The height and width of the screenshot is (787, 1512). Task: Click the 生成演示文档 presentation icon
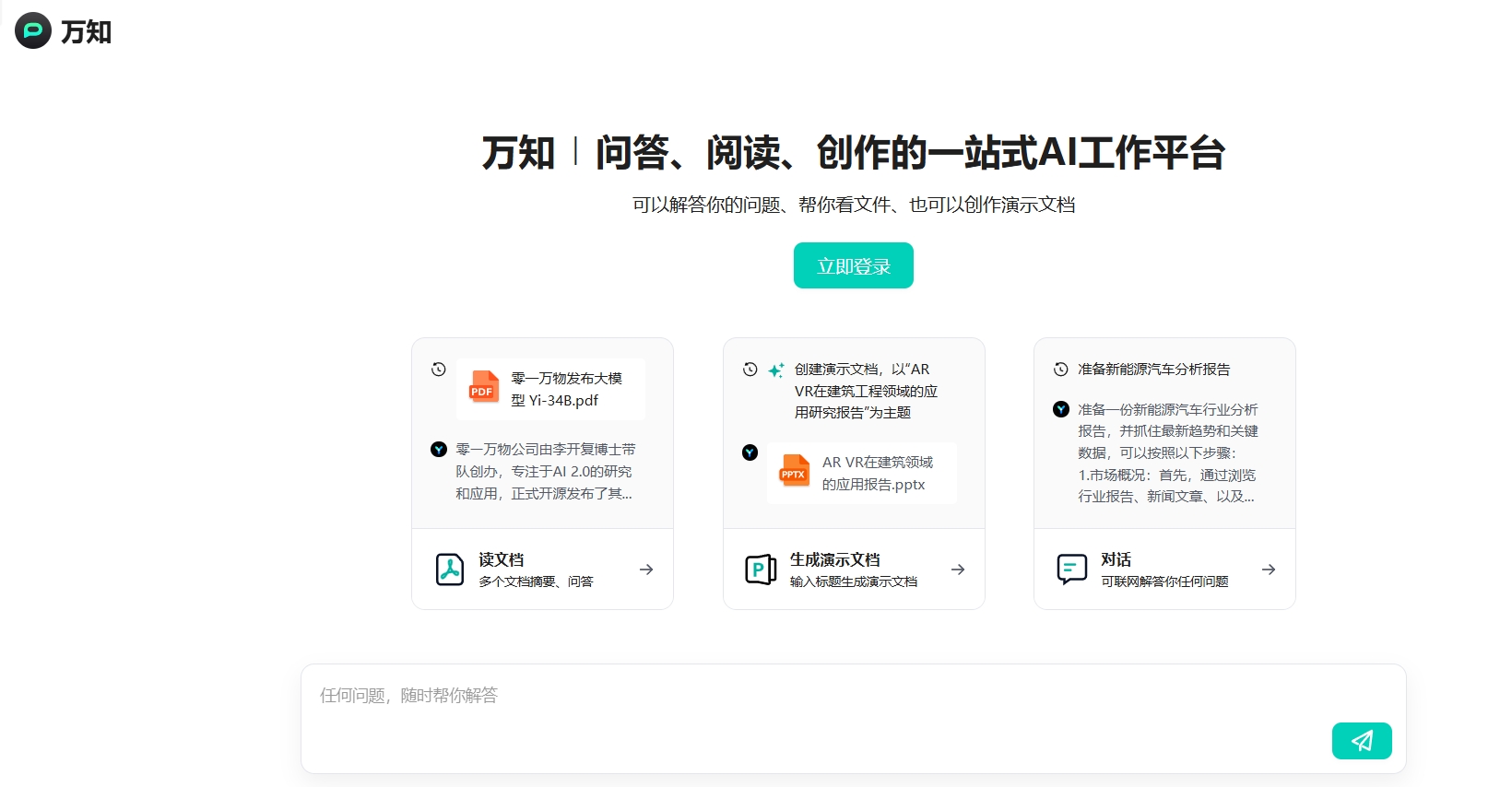(x=761, y=570)
